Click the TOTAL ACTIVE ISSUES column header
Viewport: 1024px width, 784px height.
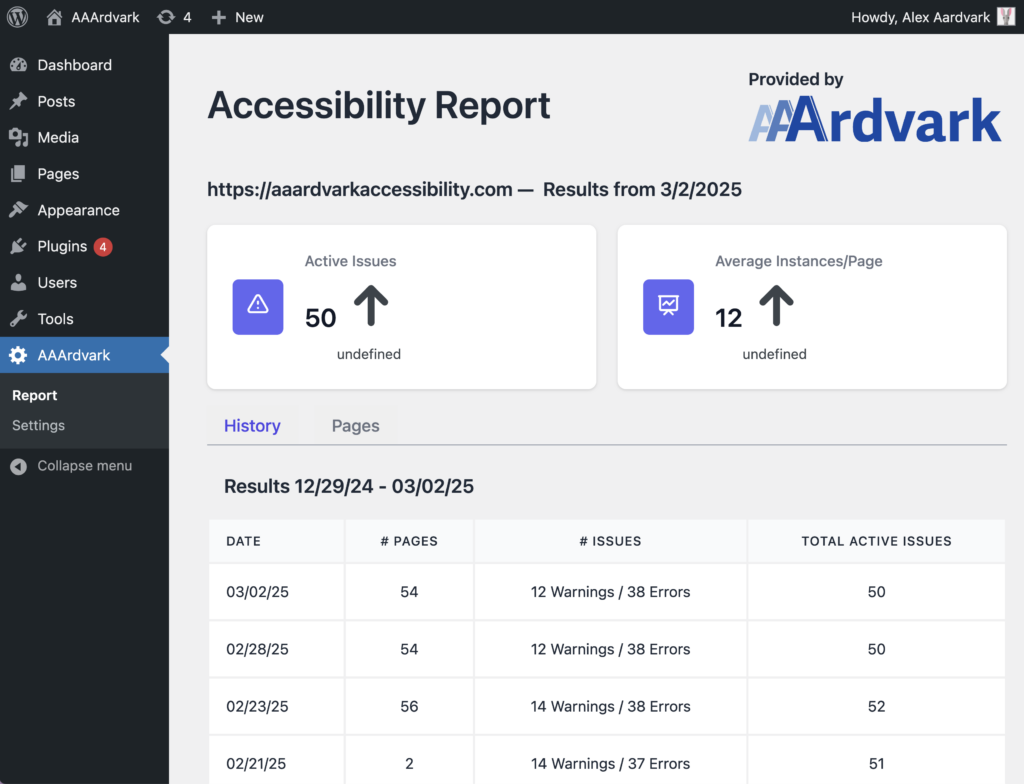coord(876,541)
